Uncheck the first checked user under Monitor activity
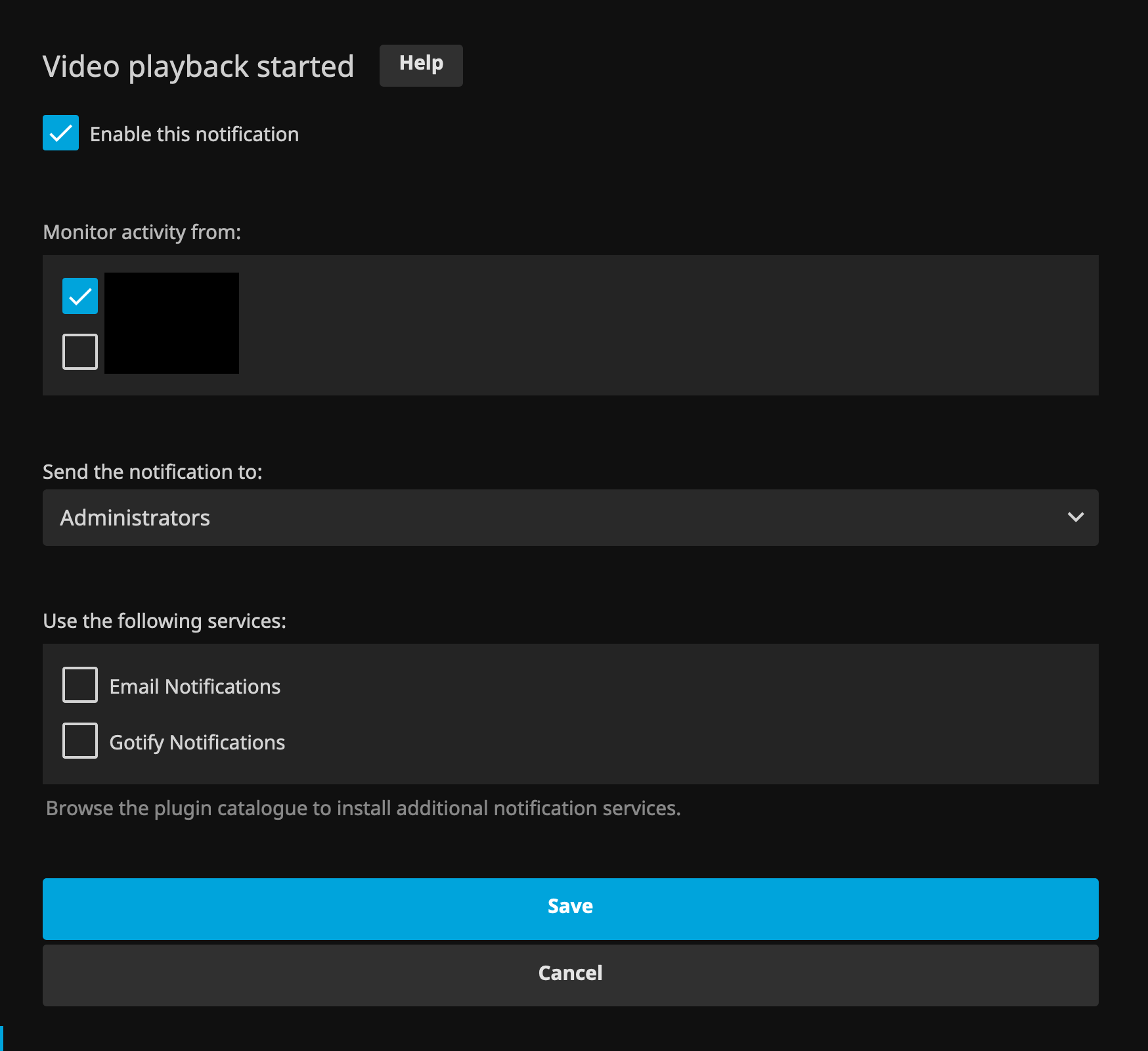 point(80,296)
